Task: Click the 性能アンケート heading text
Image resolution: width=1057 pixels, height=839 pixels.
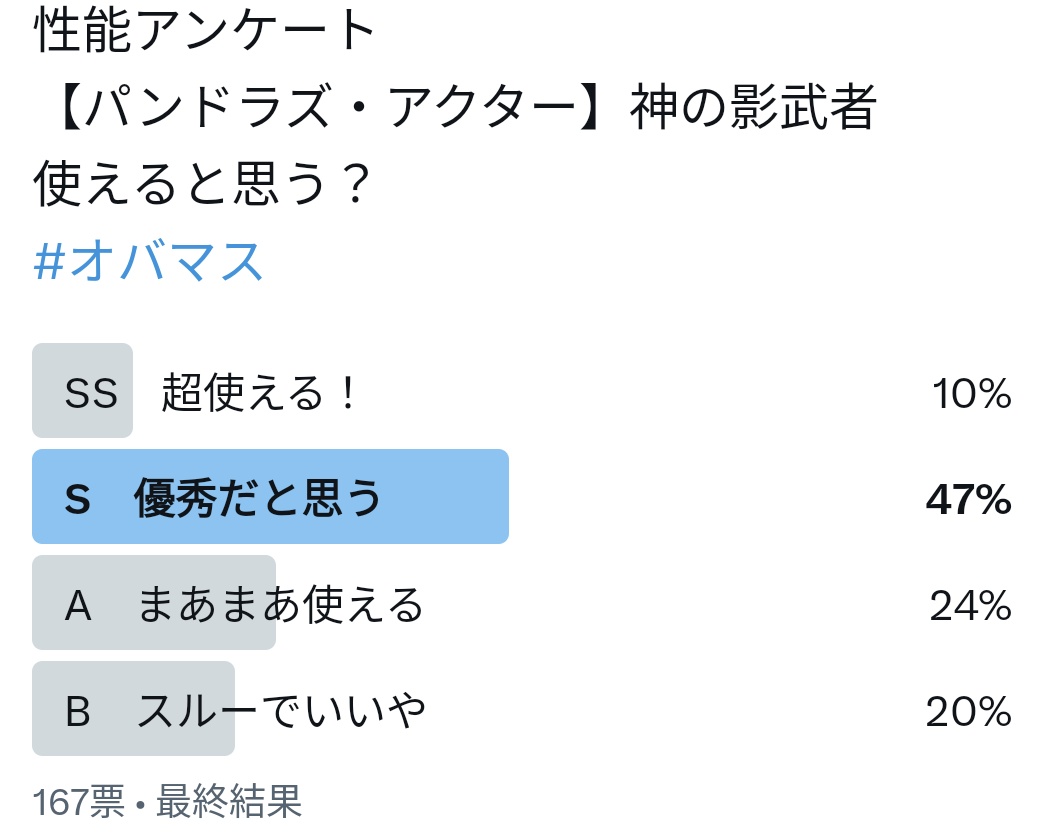Action: pos(205,30)
